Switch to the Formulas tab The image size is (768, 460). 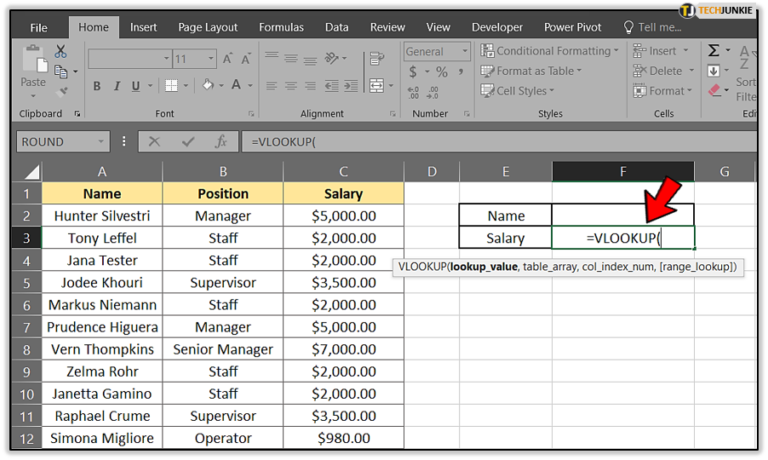coord(281,27)
